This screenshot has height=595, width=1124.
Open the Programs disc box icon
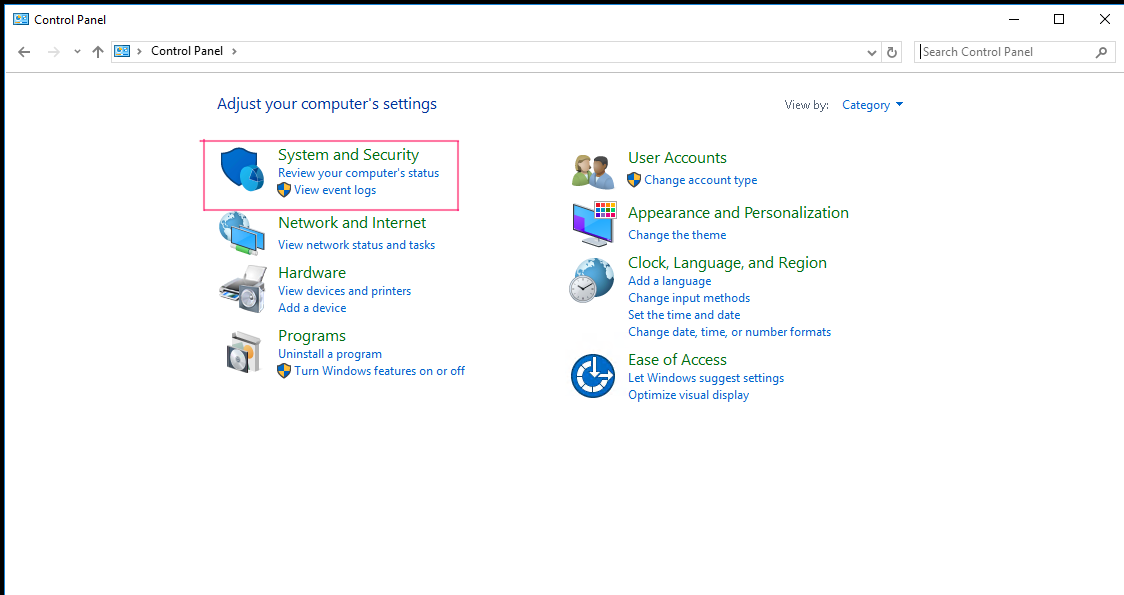pyautogui.click(x=244, y=352)
